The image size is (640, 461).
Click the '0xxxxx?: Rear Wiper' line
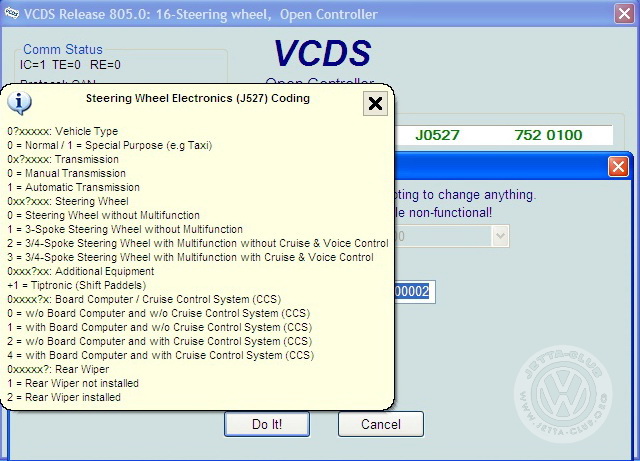[x=58, y=370]
